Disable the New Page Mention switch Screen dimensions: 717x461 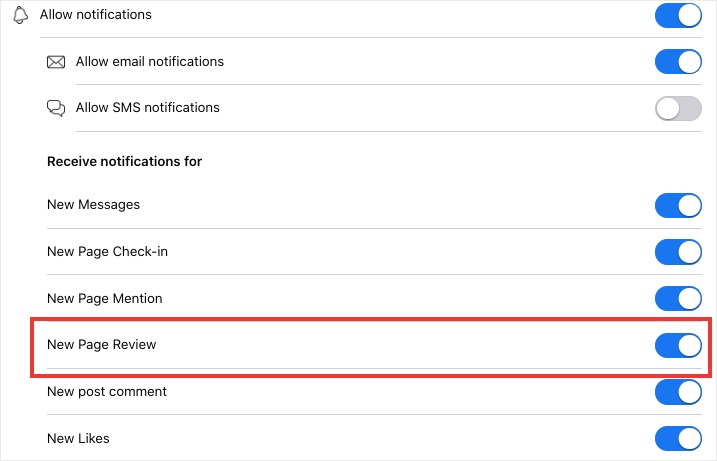coord(678,298)
